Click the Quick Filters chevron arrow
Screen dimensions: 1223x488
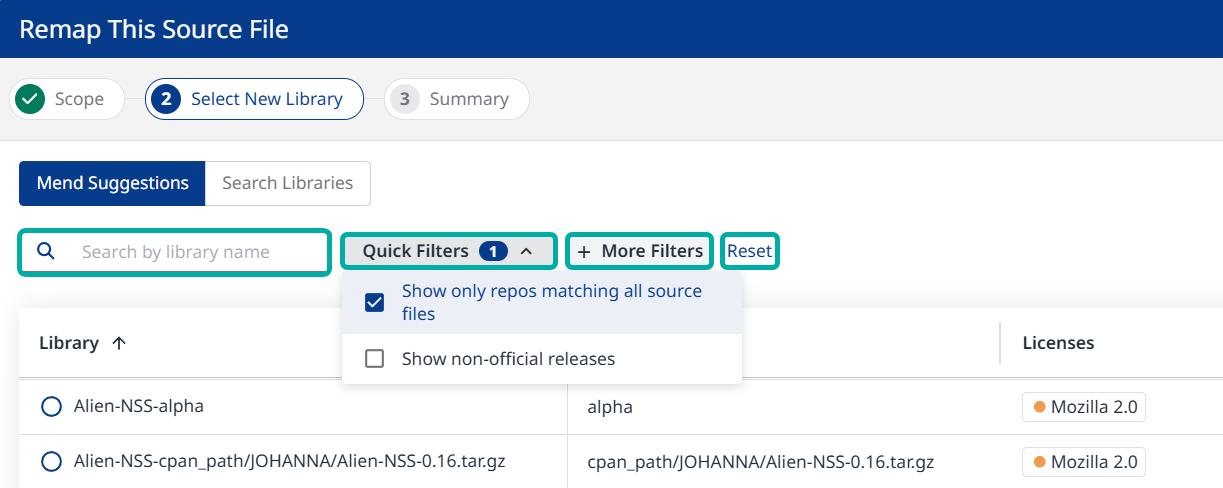(527, 251)
